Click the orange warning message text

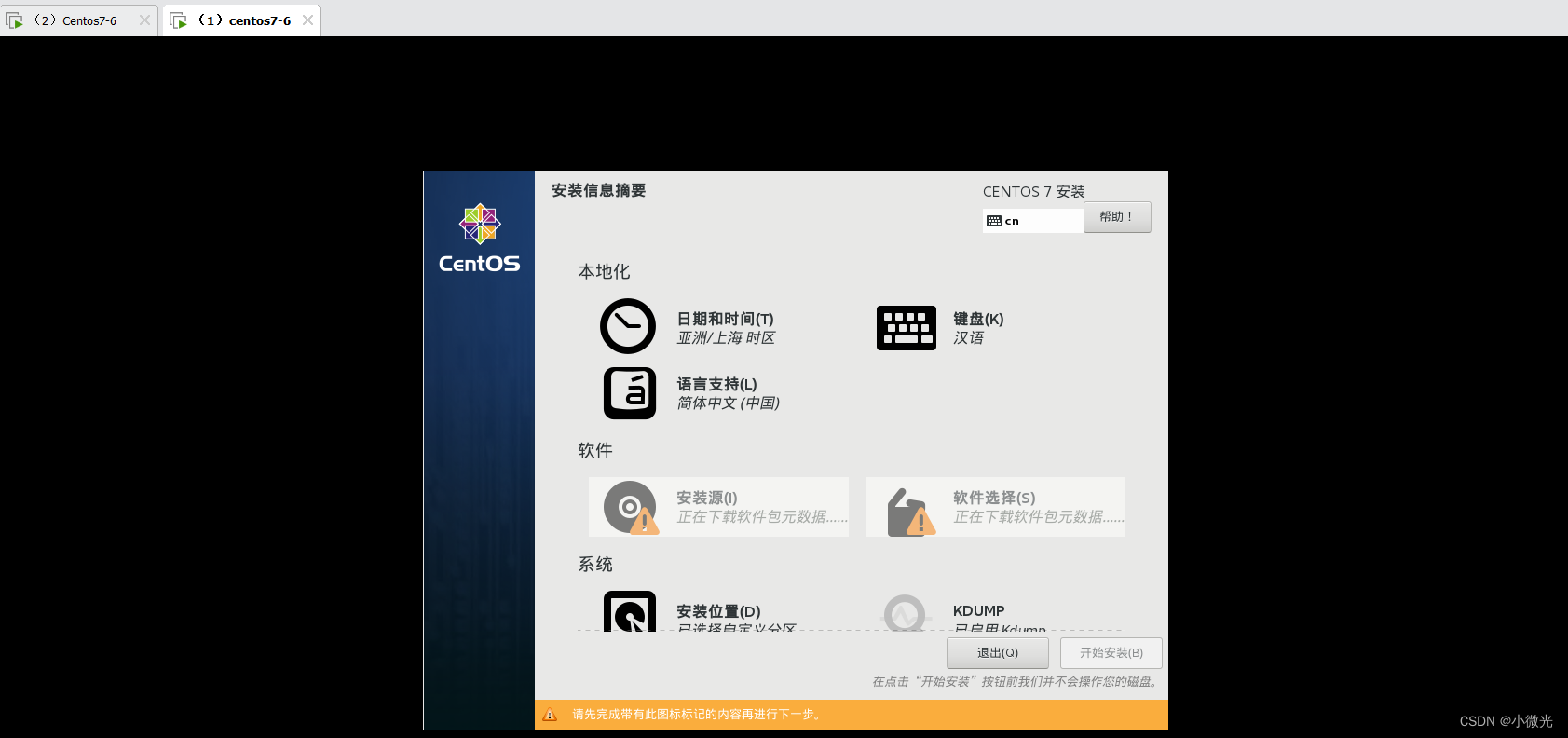click(x=697, y=715)
